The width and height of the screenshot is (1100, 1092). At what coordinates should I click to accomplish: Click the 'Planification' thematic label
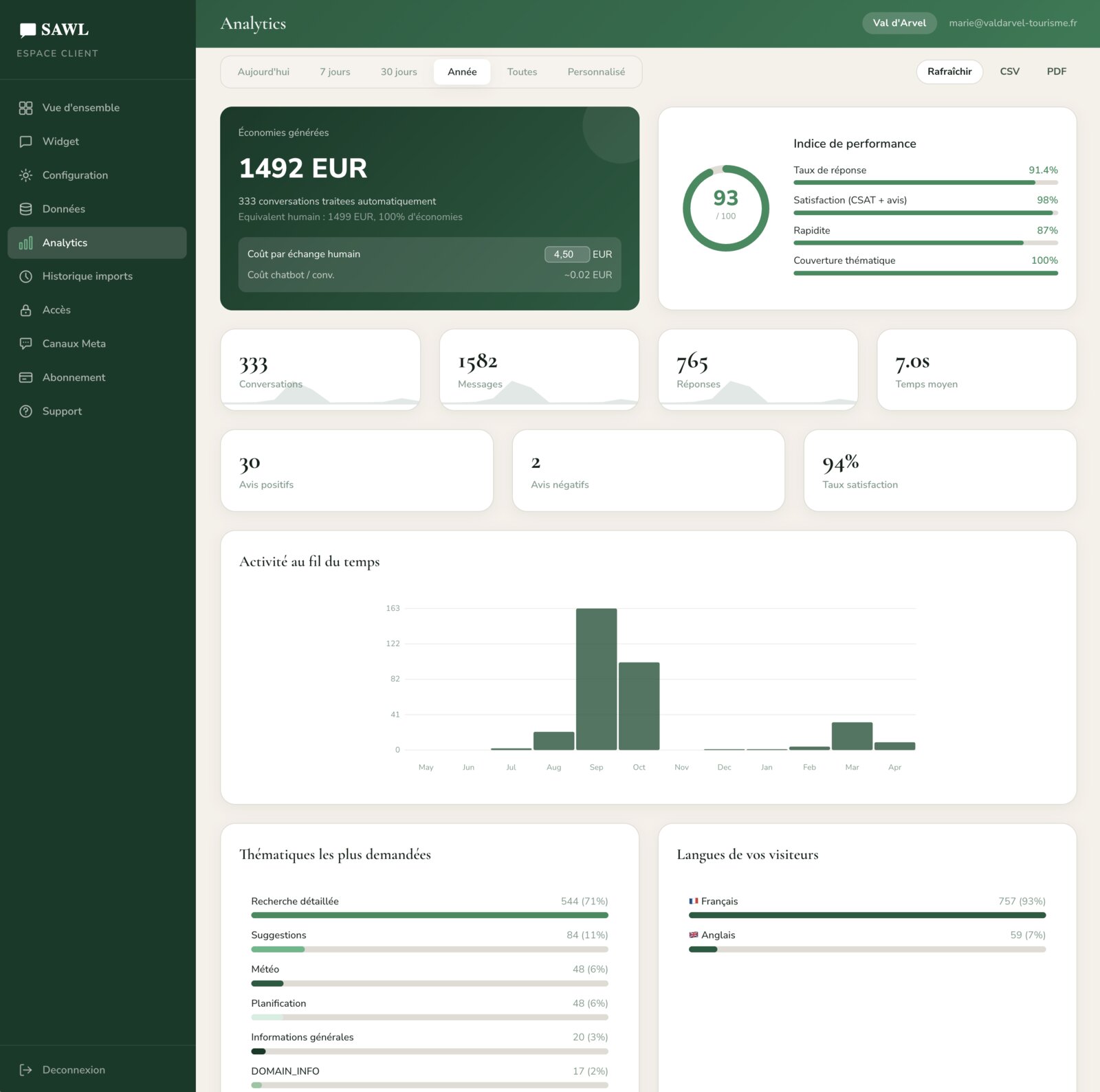pos(278,1003)
